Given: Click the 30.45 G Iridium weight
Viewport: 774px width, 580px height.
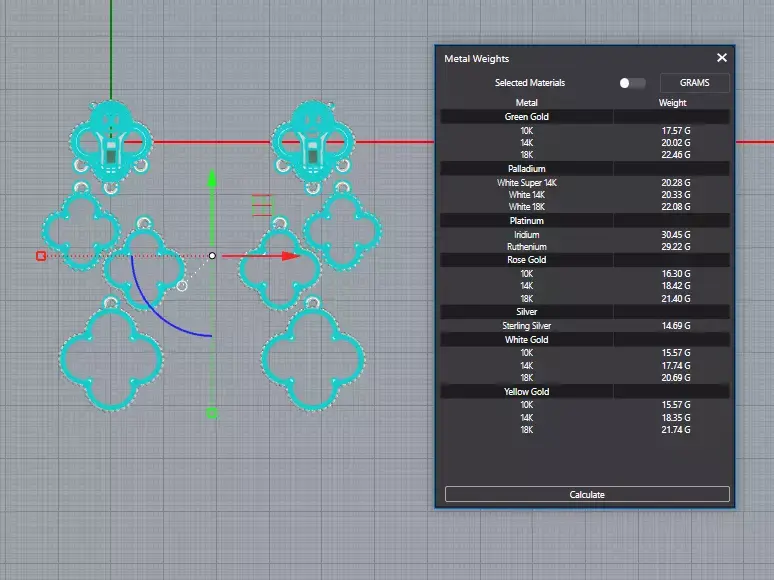Looking at the screenshot, I should [x=676, y=234].
